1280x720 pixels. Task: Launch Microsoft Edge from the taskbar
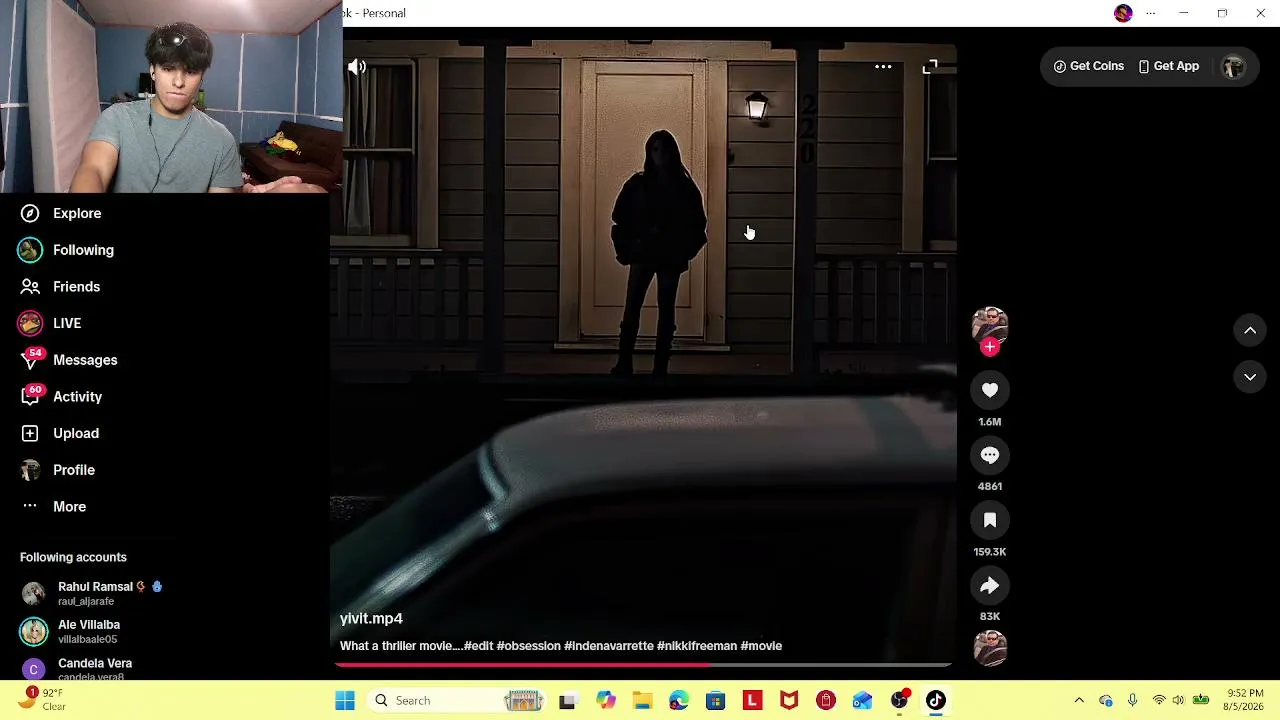[679, 700]
